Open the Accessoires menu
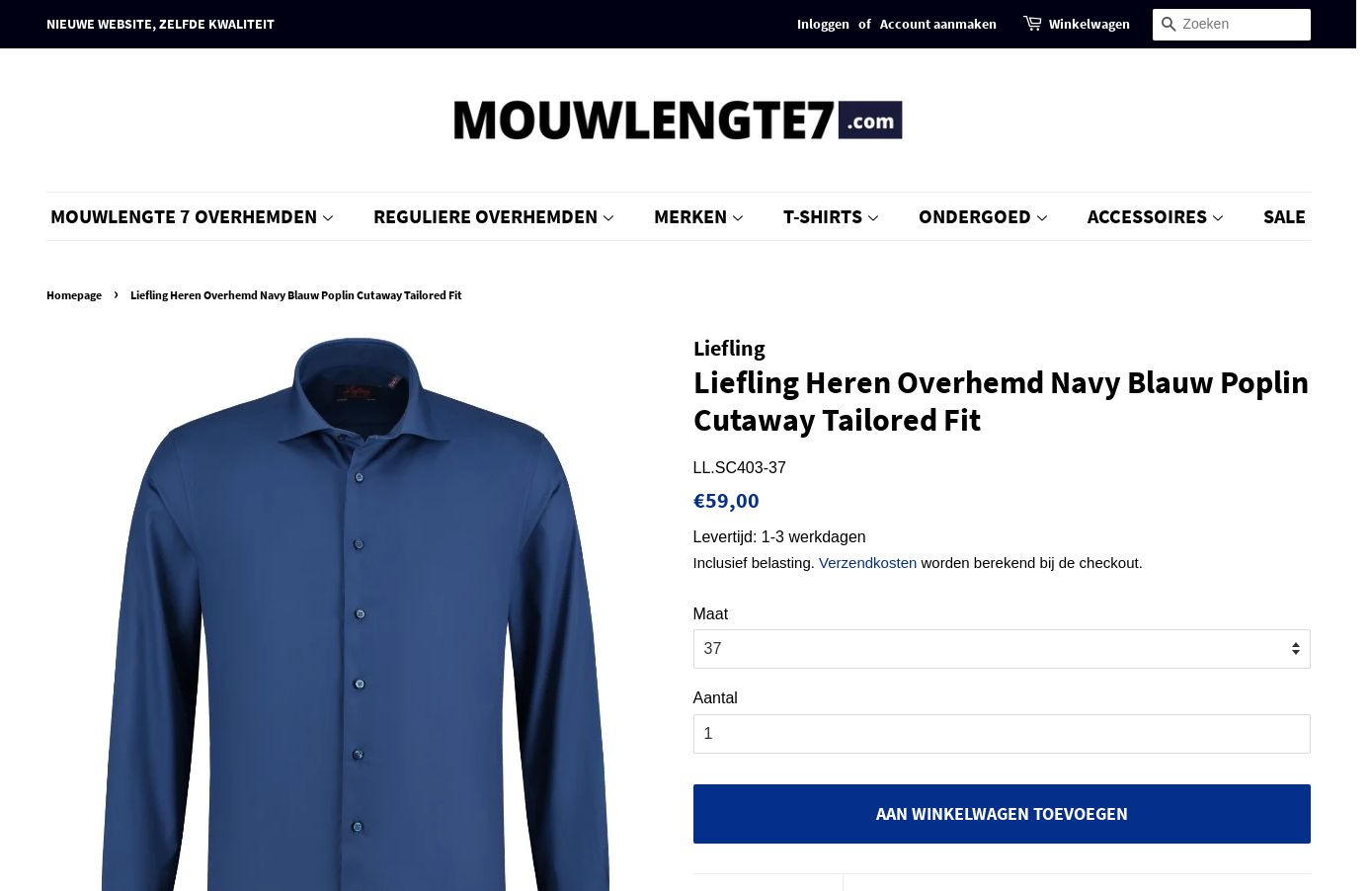The height and width of the screenshot is (891, 1372). (x=1155, y=216)
